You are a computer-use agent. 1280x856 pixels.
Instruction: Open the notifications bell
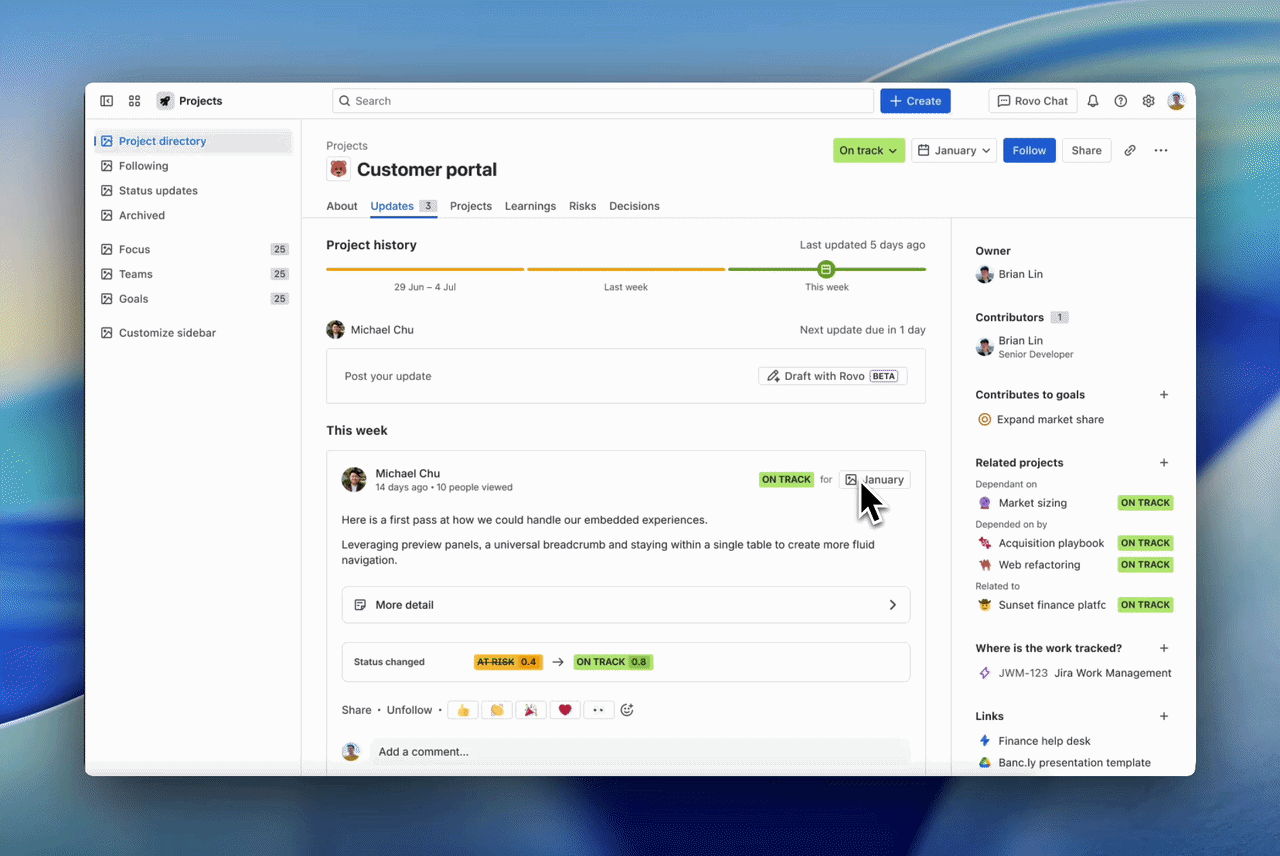point(1093,101)
